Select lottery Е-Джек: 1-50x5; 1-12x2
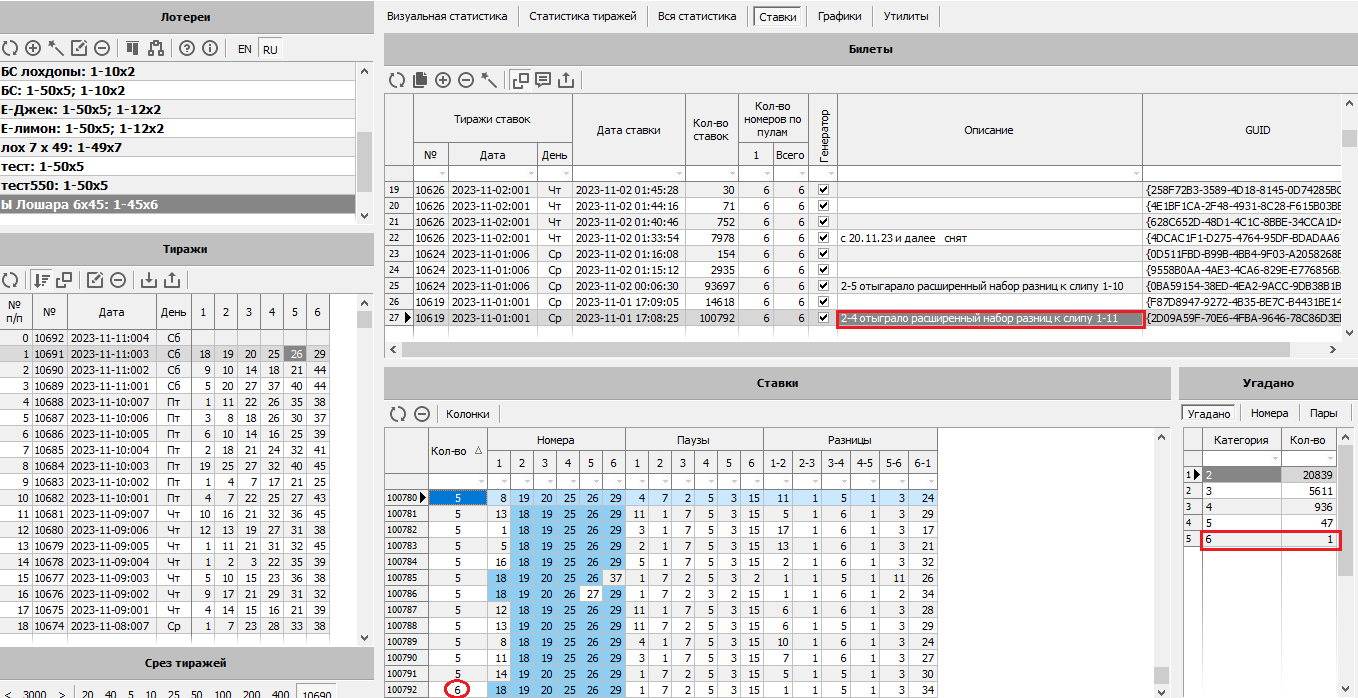The height and width of the screenshot is (698, 1358). click(x=178, y=109)
